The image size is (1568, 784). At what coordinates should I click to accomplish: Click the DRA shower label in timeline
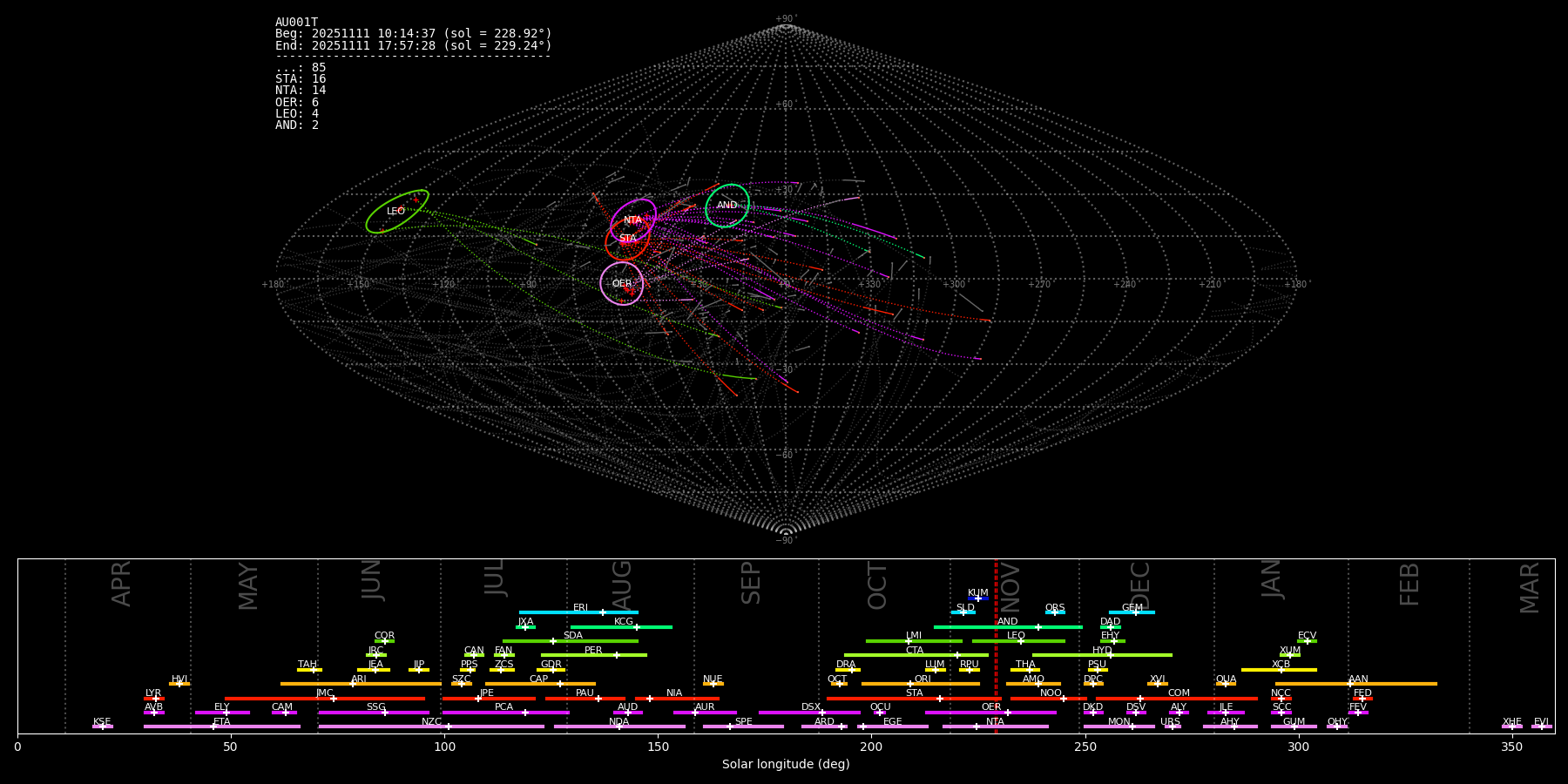click(846, 665)
